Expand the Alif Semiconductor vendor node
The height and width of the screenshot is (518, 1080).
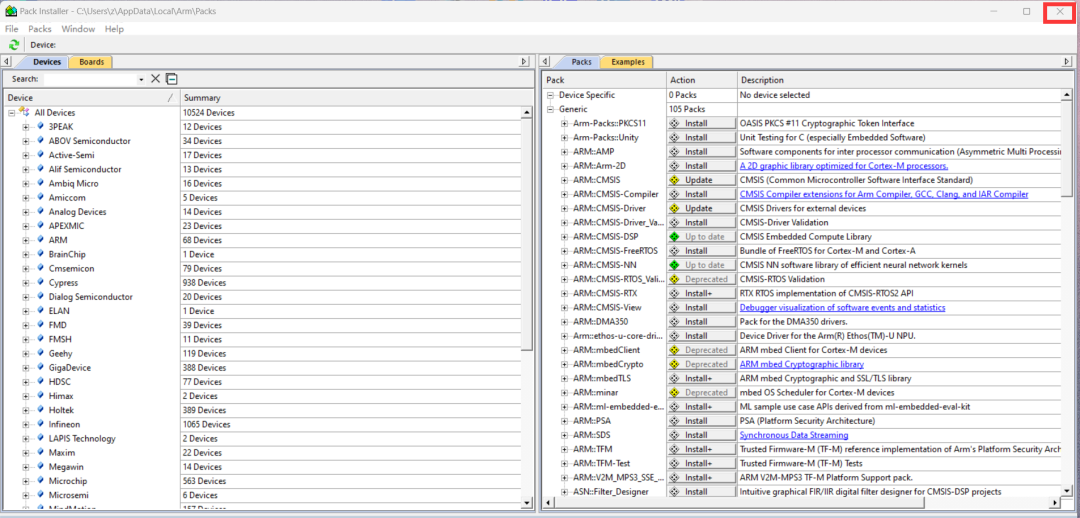tap(25, 169)
